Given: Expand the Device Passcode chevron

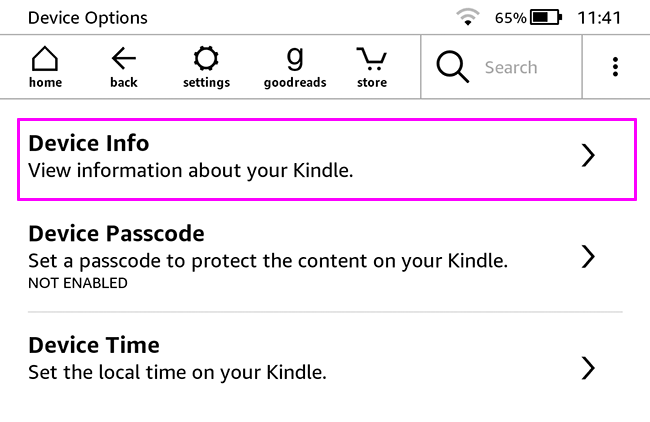Looking at the screenshot, I should click(588, 257).
